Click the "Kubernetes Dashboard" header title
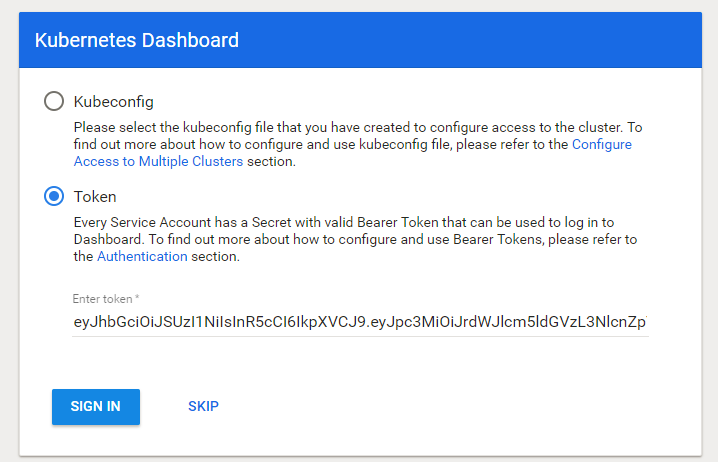Screen dimensions: 718x462 (x=137, y=41)
